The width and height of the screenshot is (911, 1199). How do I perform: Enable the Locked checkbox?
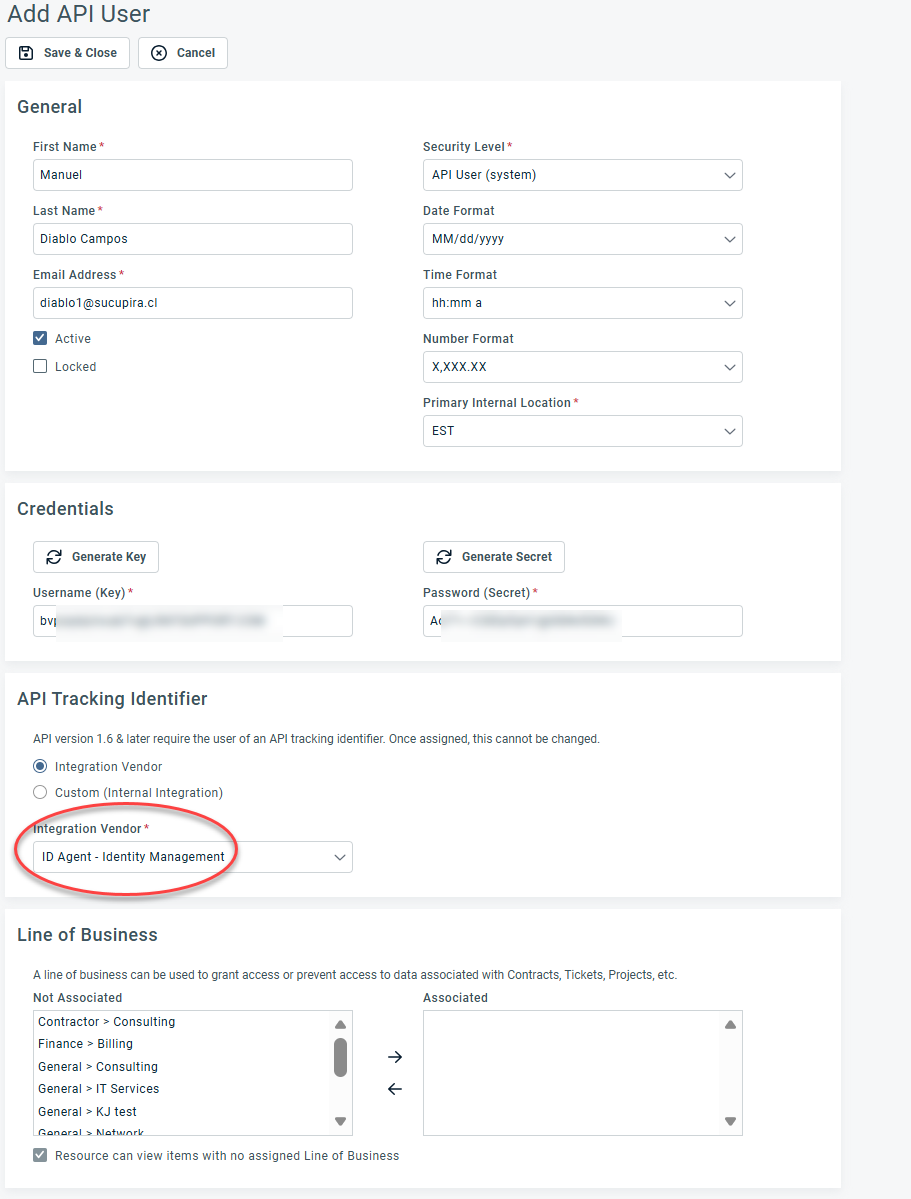click(x=41, y=367)
